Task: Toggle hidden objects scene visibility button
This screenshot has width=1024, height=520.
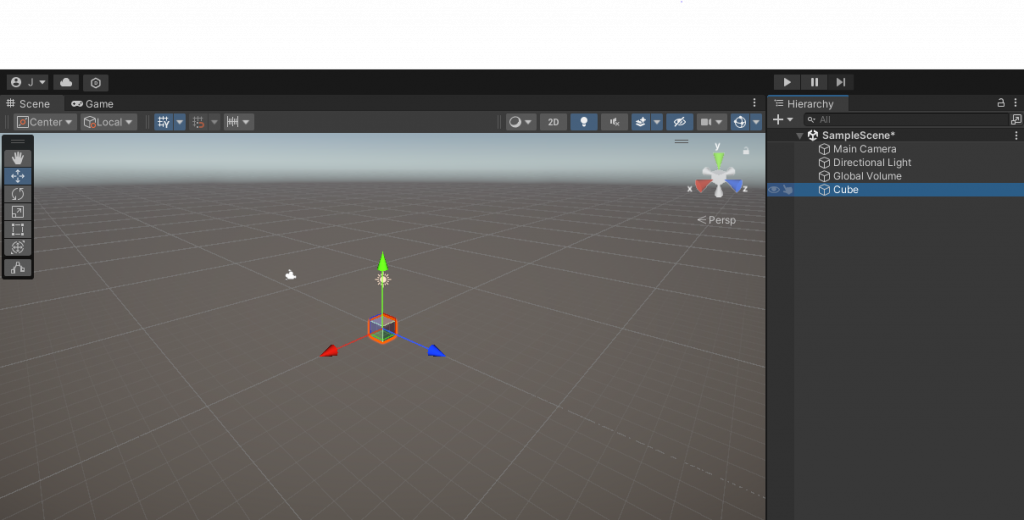Action: pos(679,122)
